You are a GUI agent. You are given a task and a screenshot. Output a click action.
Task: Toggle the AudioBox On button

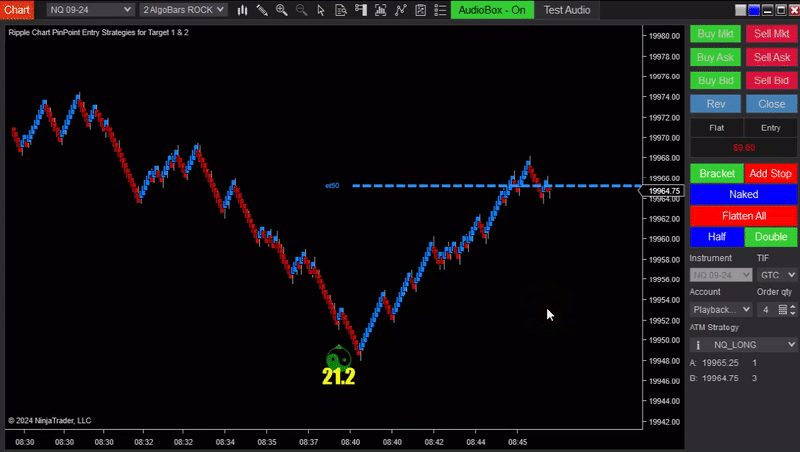[491, 10]
